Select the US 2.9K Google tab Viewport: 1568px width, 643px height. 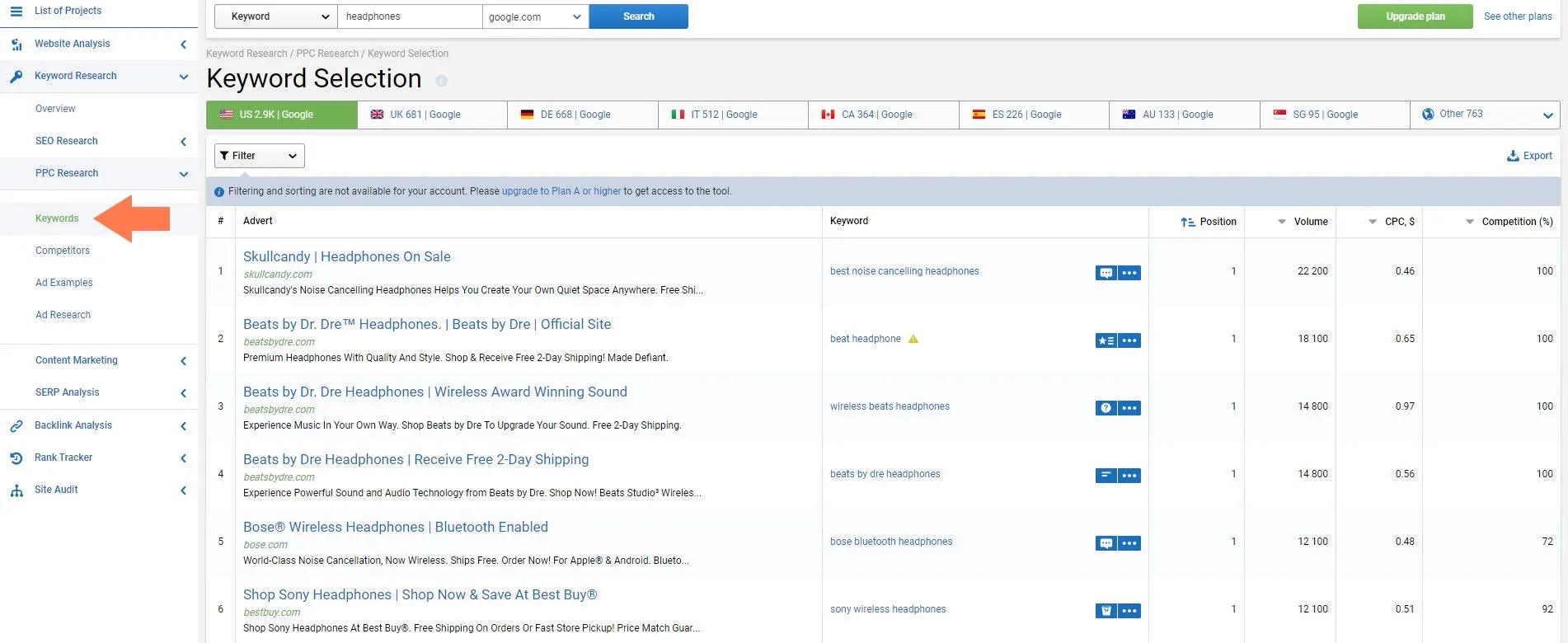click(282, 115)
